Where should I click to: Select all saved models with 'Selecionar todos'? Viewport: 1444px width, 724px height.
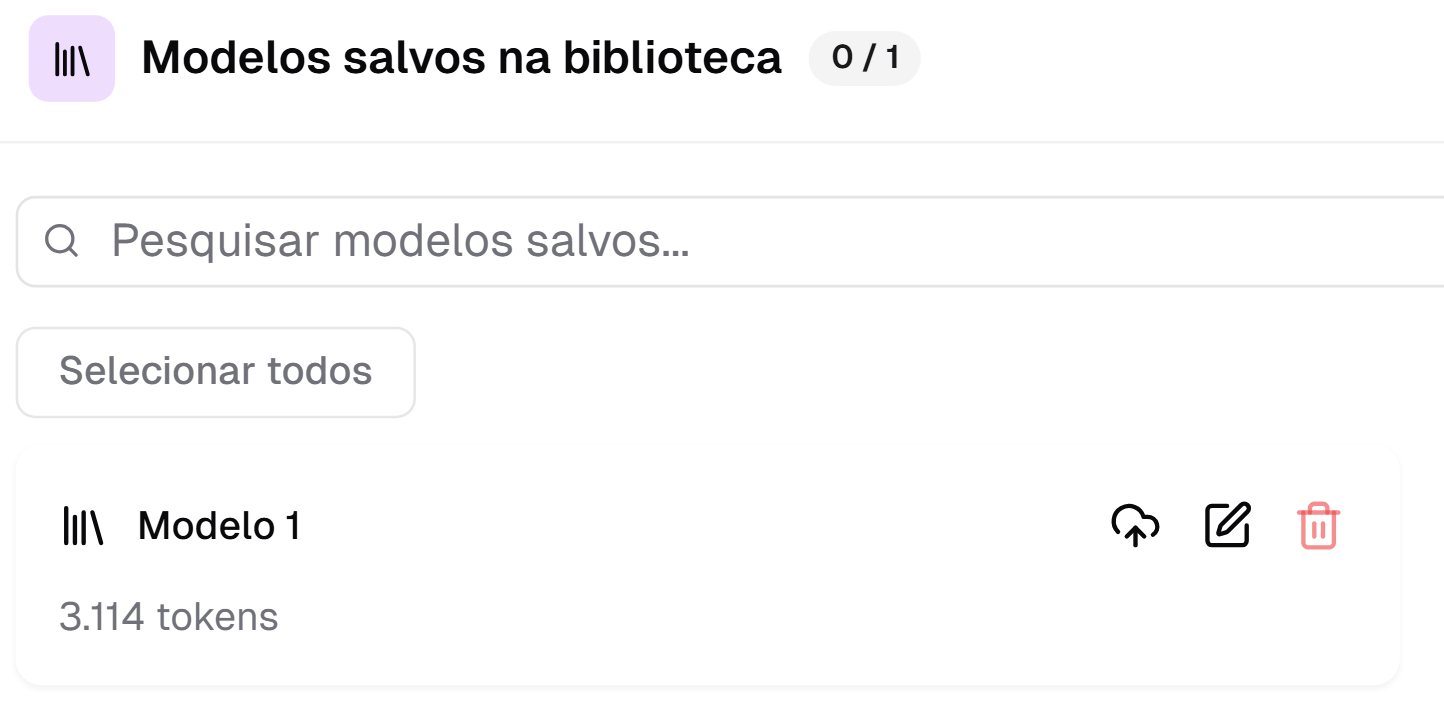pyautogui.click(x=215, y=371)
